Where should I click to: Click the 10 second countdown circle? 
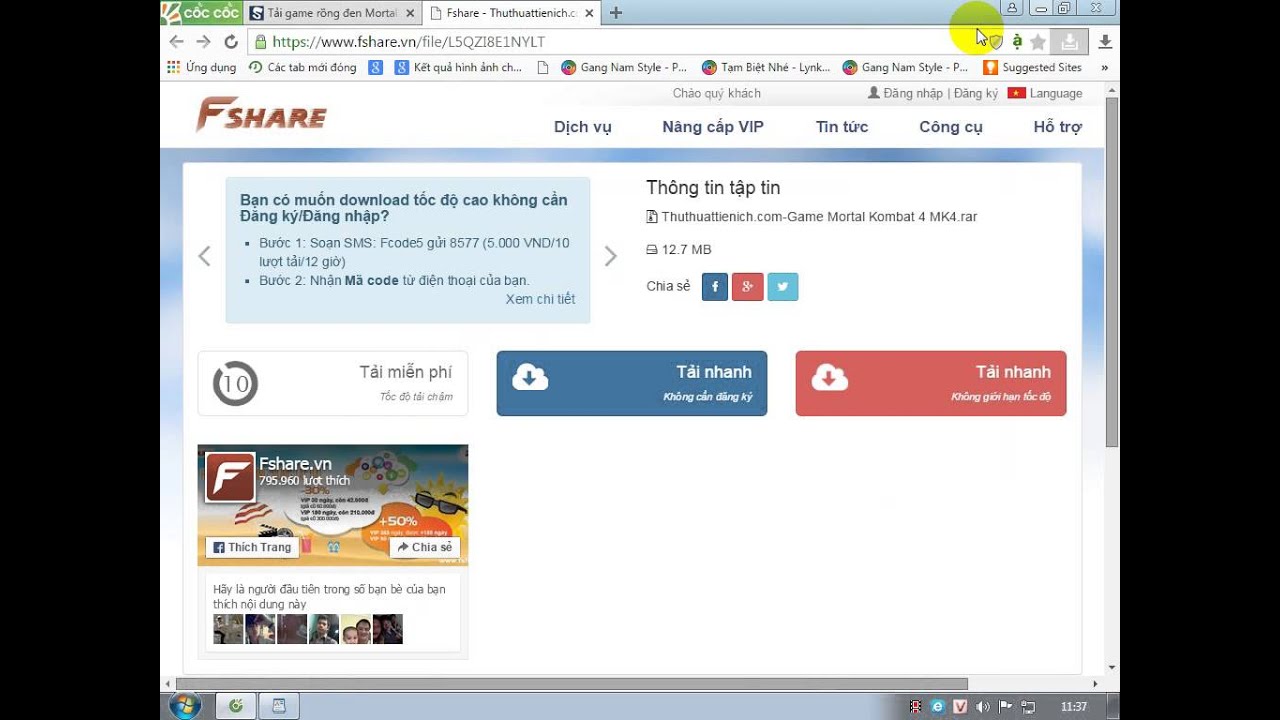[x=236, y=384]
